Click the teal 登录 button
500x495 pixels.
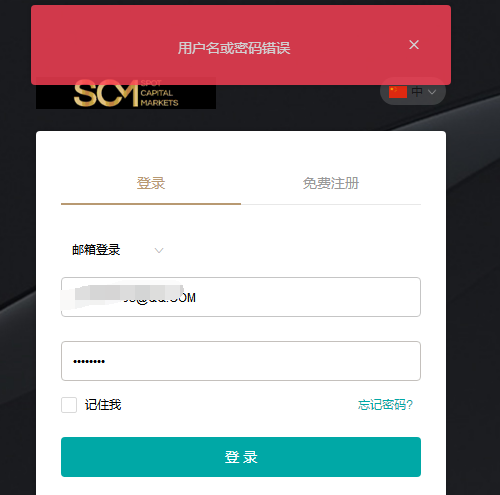tap(241, 457)
